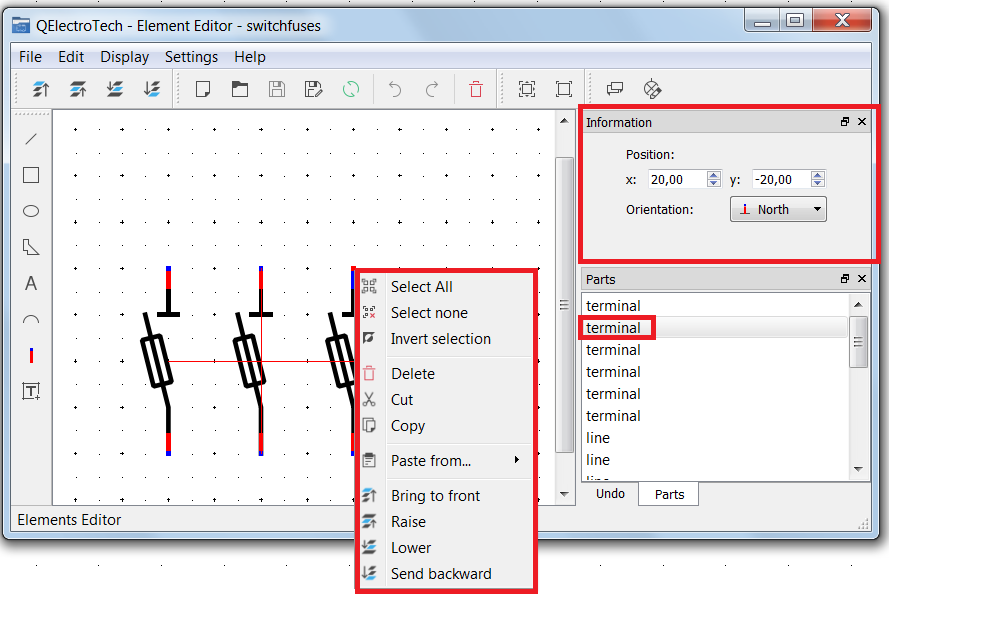
Task: Select the first line item in Parts list
Action: [598, 438]
